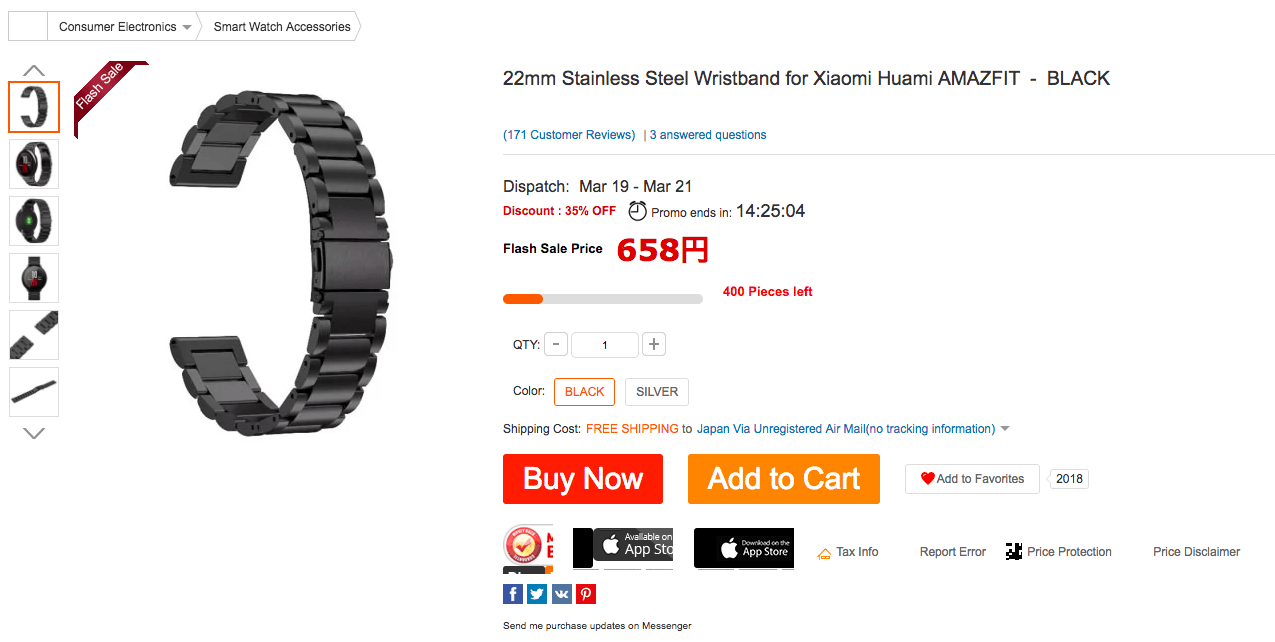Share the product on Twitter

[537, 594]
